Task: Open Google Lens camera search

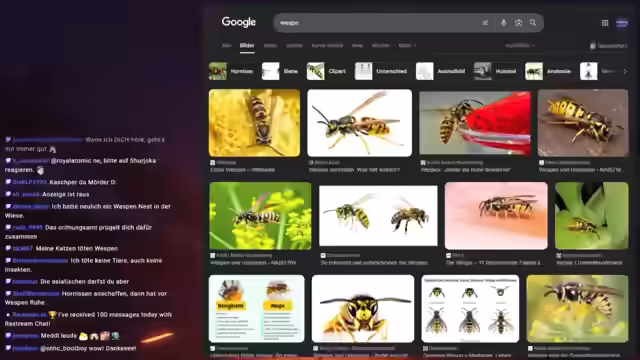Action: point(518,23)
